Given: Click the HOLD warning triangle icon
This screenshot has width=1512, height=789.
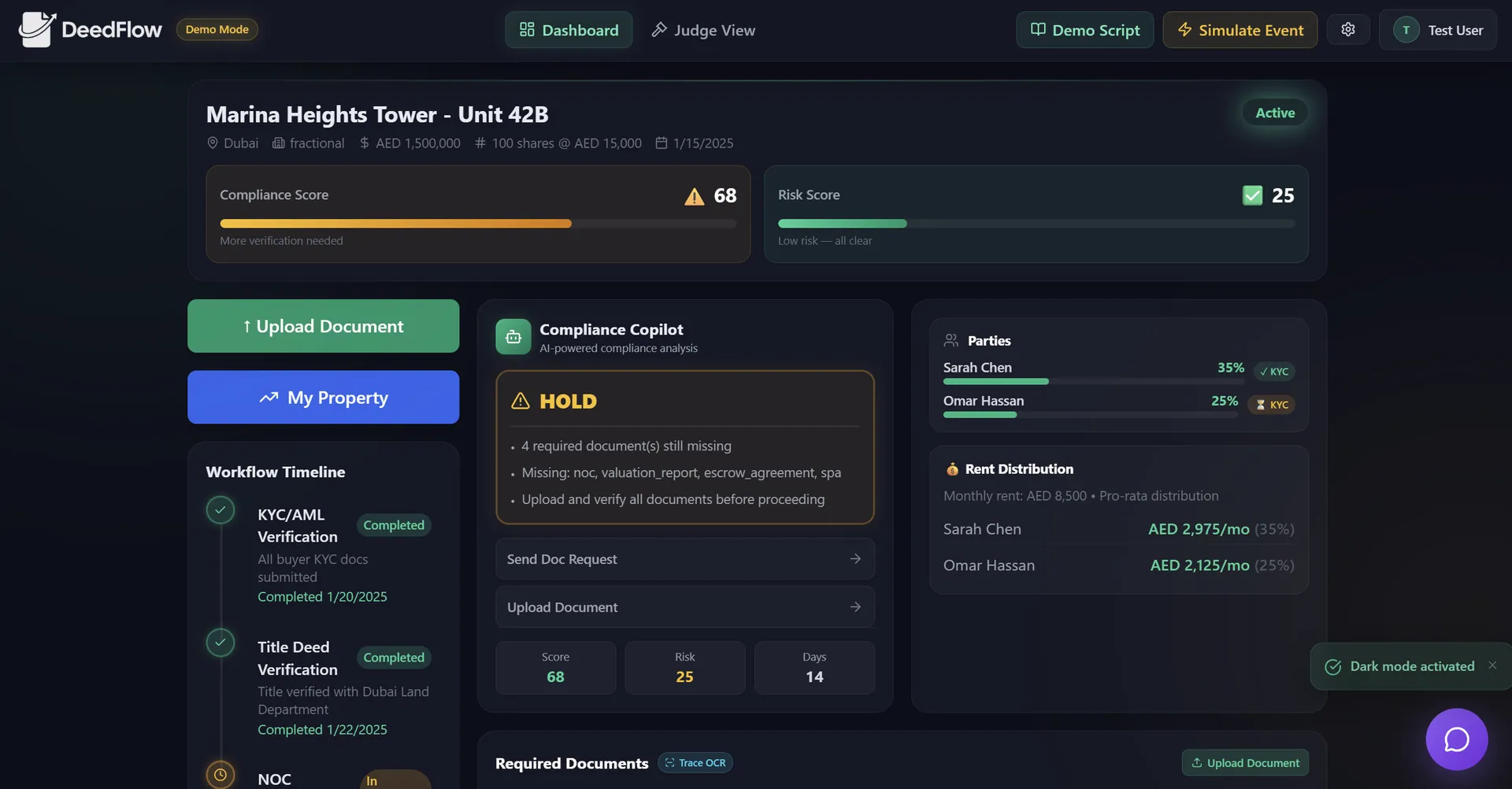Looking at the screenshot, I should (521, 401).
